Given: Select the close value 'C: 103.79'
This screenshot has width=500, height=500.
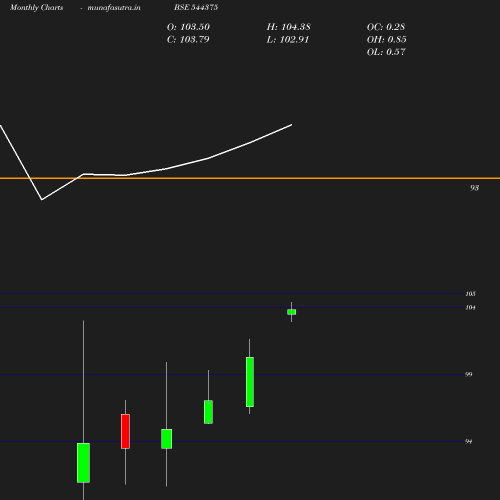Looking at the screenshot, I should click(x=188, y=40).
